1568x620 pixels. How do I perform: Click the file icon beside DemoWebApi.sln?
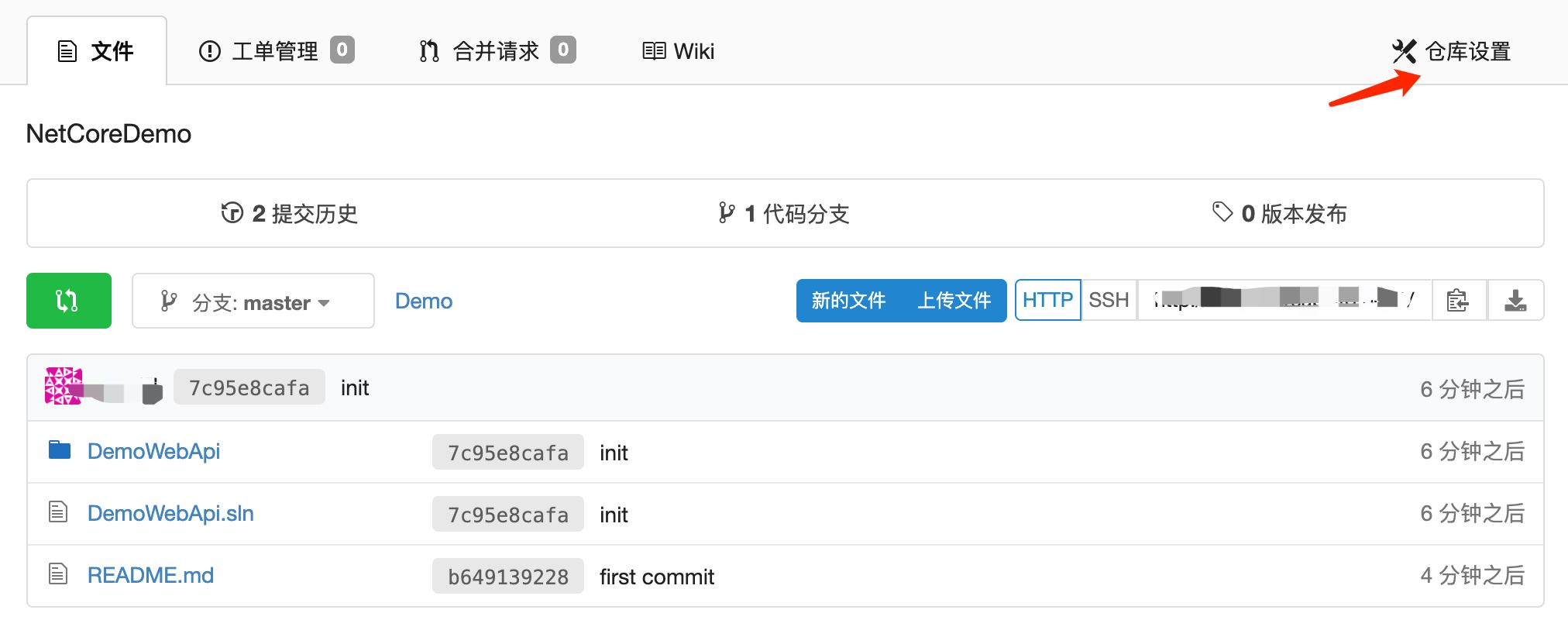(58, 512)
